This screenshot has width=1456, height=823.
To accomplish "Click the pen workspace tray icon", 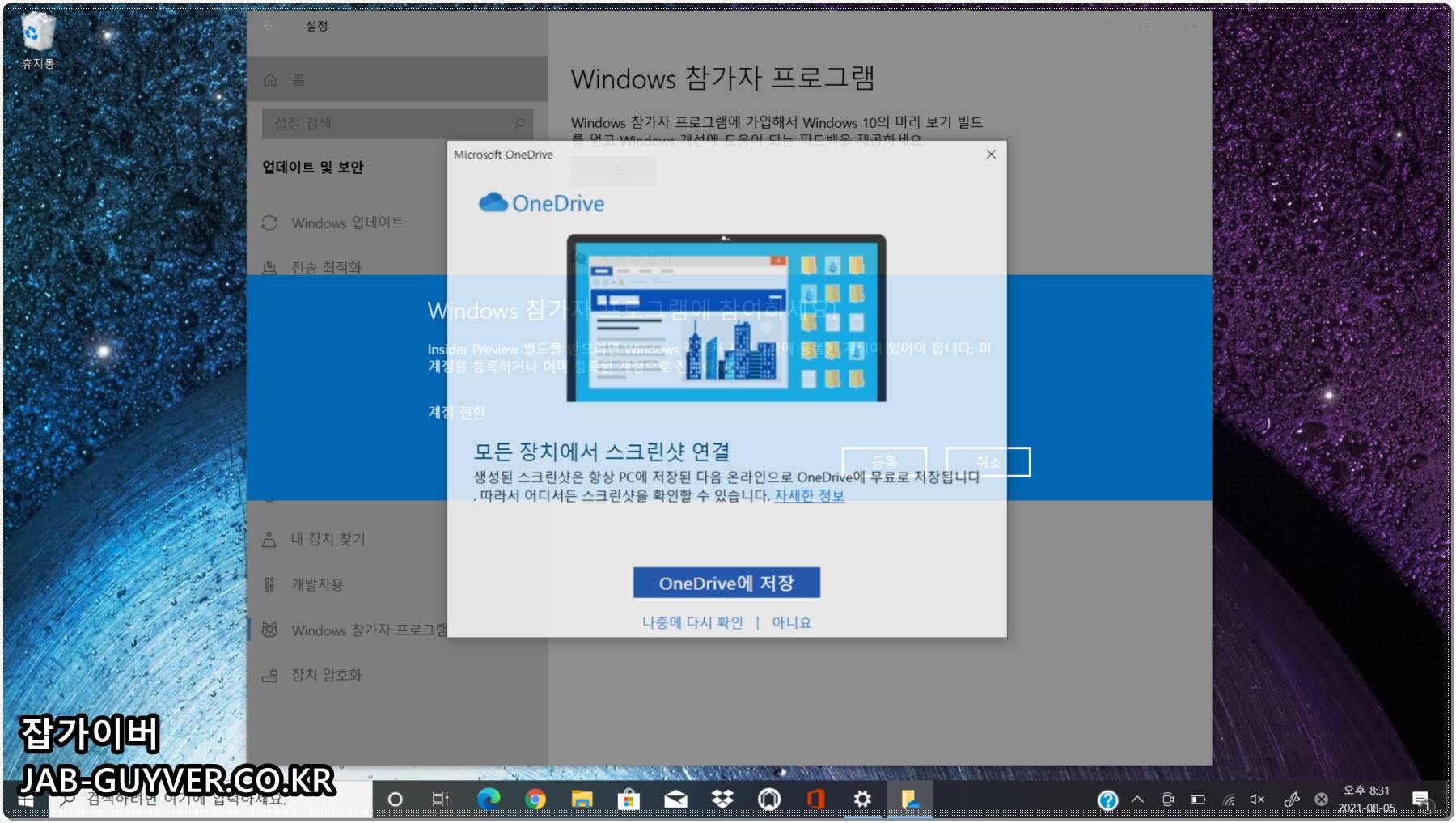I will [1292, 800].
